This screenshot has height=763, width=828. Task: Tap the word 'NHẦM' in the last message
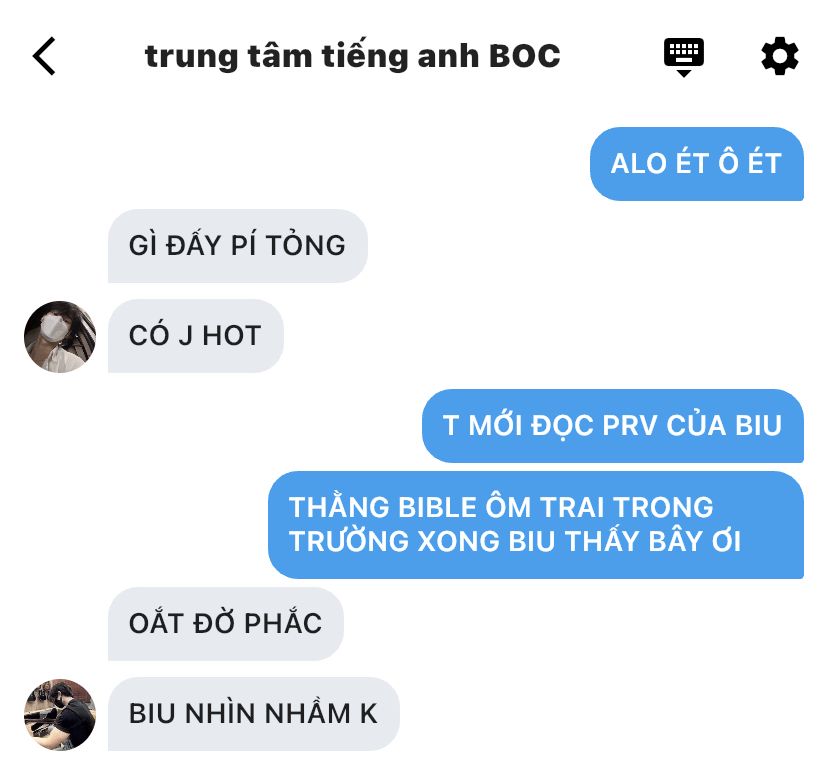(x=307, y=712)
